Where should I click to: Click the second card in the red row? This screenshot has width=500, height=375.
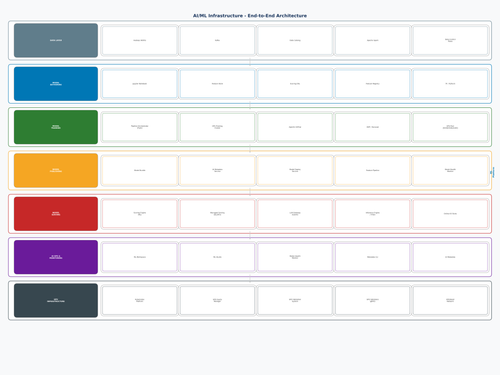217,214
